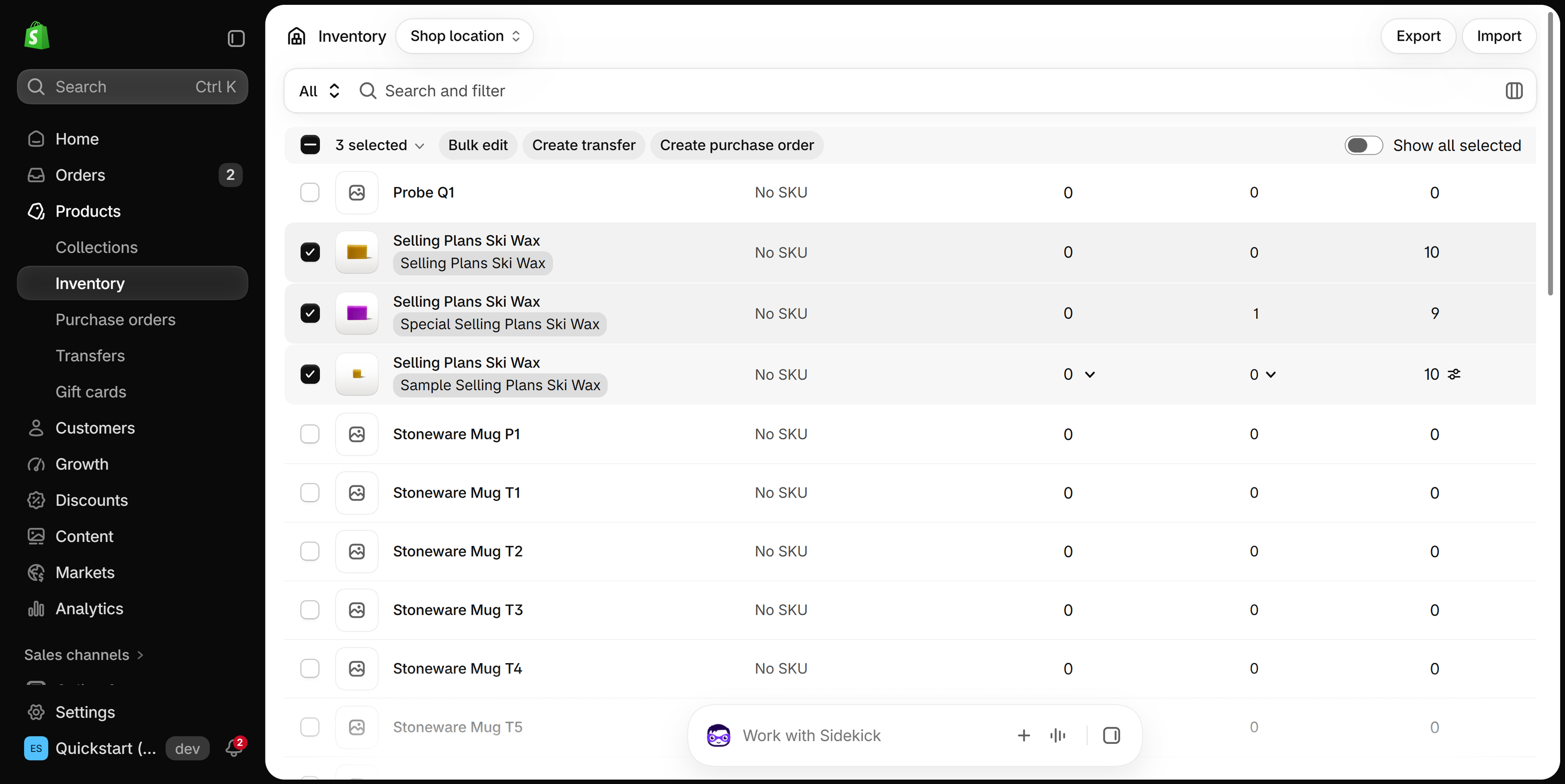Click the ES store avatar
The width and height of the screenshot is (1565, 784).
(36, 748)
